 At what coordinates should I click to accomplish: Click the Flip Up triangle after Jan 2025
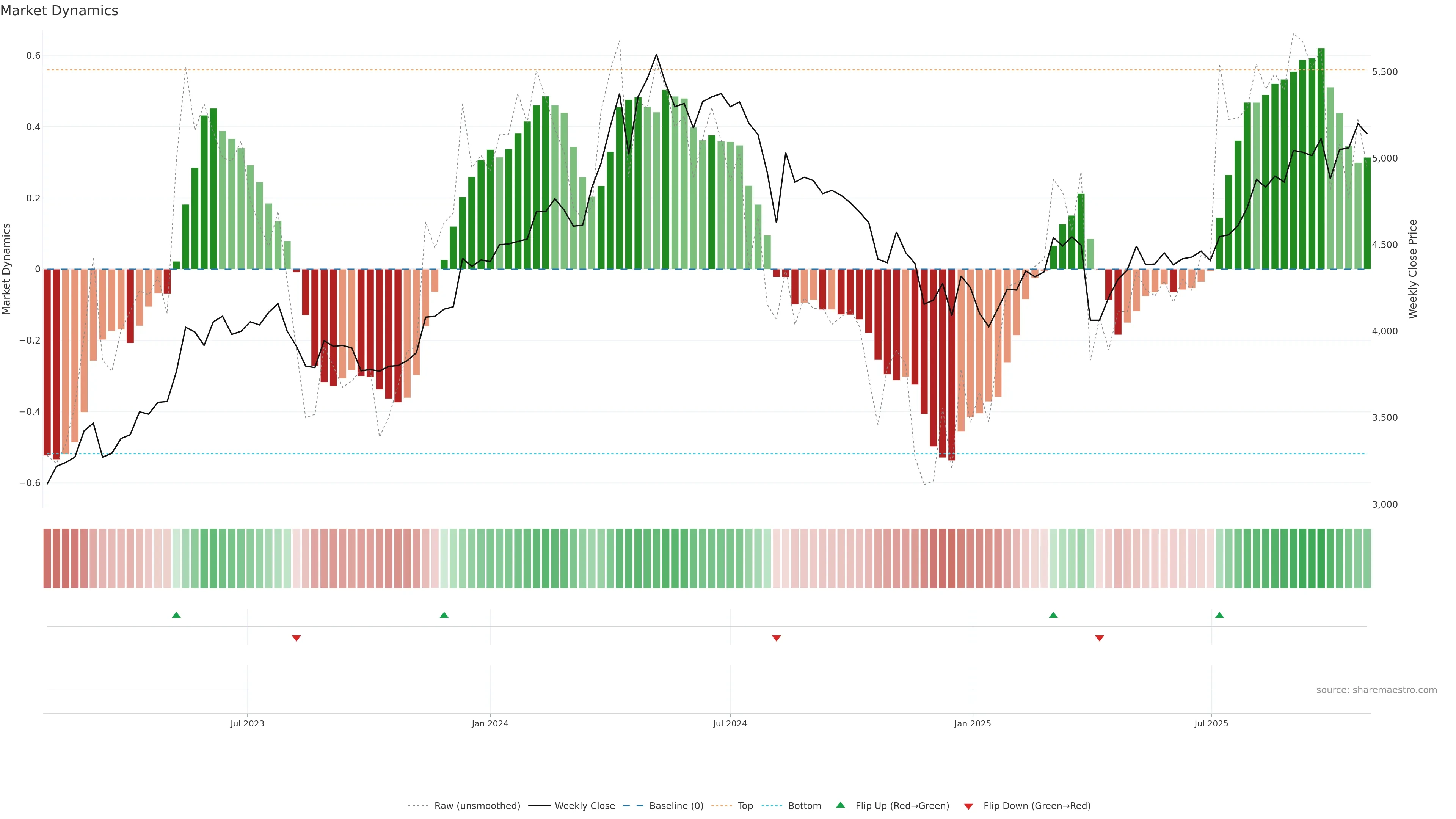point(1053,615)
